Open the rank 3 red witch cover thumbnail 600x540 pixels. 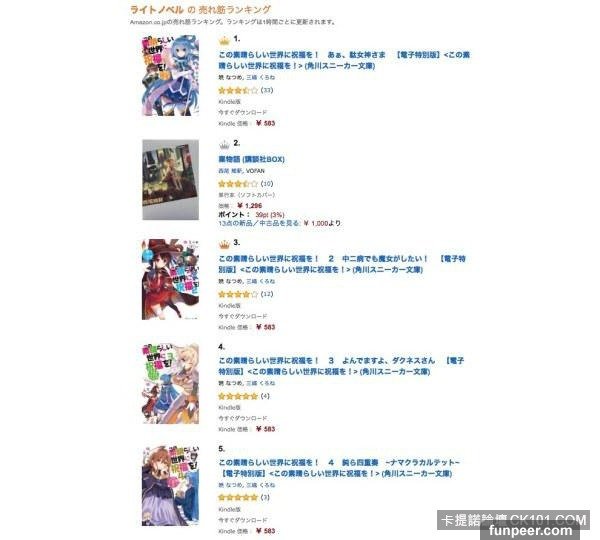point(171,279)
